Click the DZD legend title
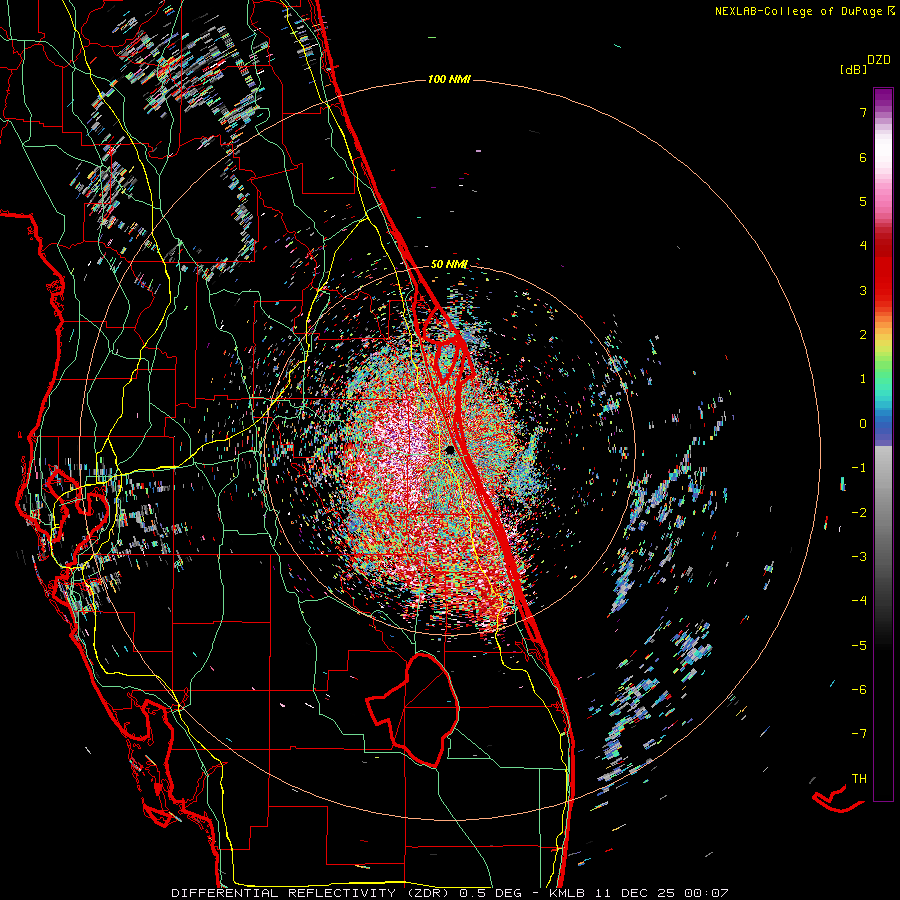The height and width of the screenshot is (900, 900). [879, 60]
